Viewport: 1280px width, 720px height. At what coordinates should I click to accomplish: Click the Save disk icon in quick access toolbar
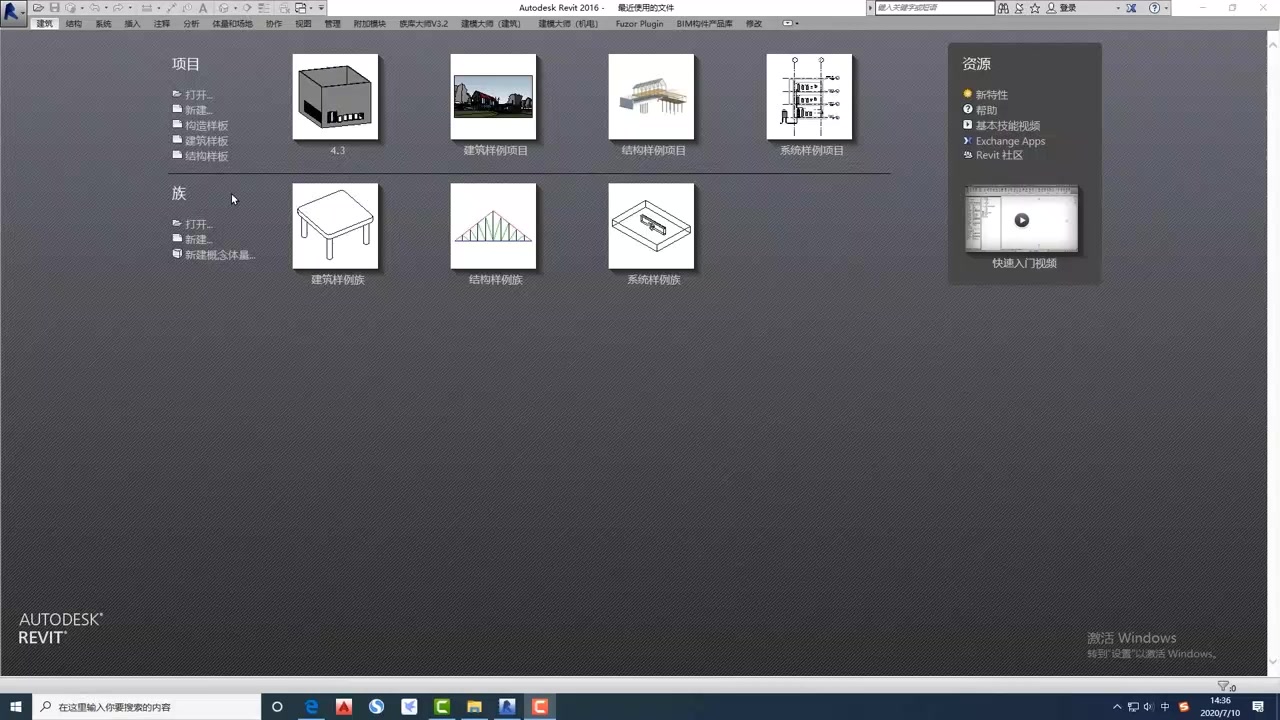coord(54,8)
